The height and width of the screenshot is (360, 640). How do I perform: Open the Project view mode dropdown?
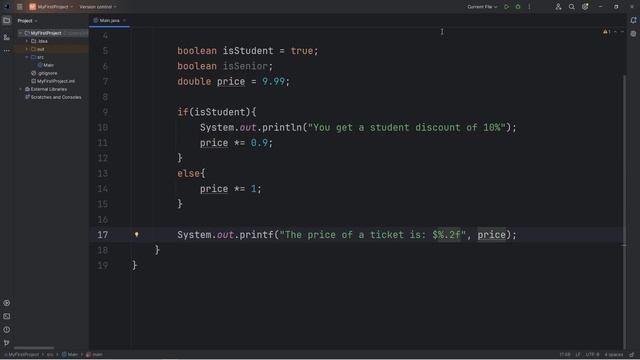point(27,20)
